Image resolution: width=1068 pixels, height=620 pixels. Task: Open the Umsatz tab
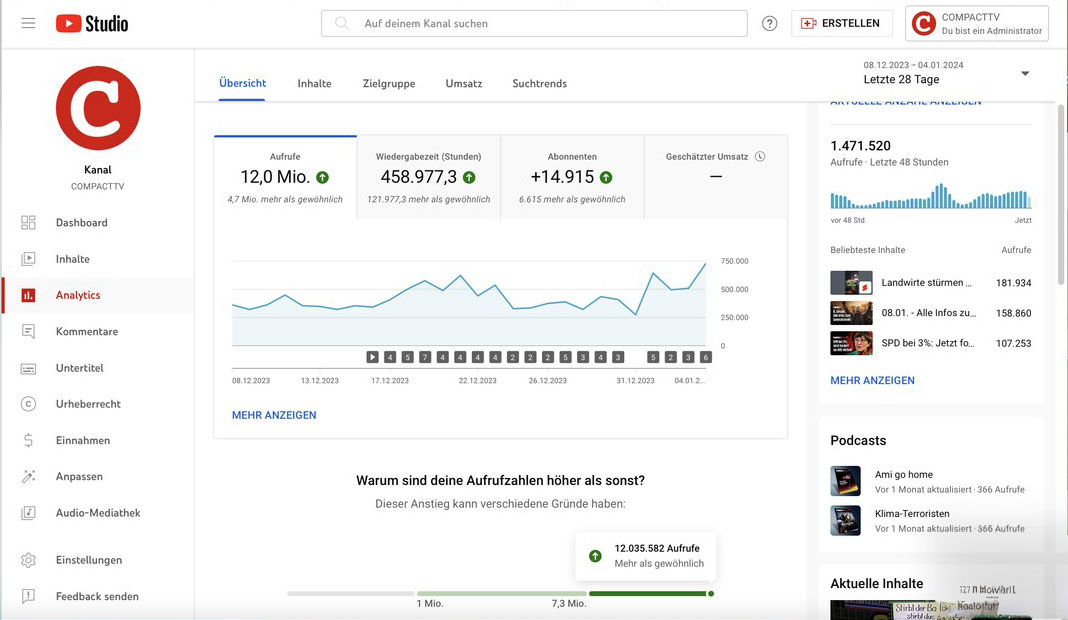464,83
